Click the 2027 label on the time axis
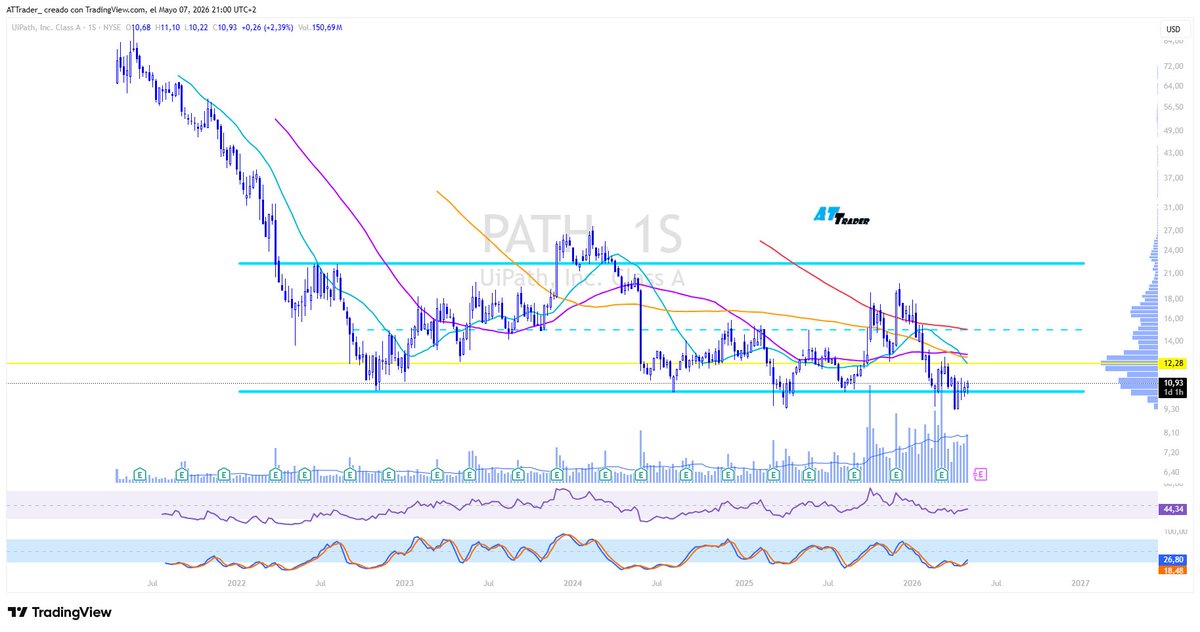This screenshot has width=1200, height=632. [1080, 582]
